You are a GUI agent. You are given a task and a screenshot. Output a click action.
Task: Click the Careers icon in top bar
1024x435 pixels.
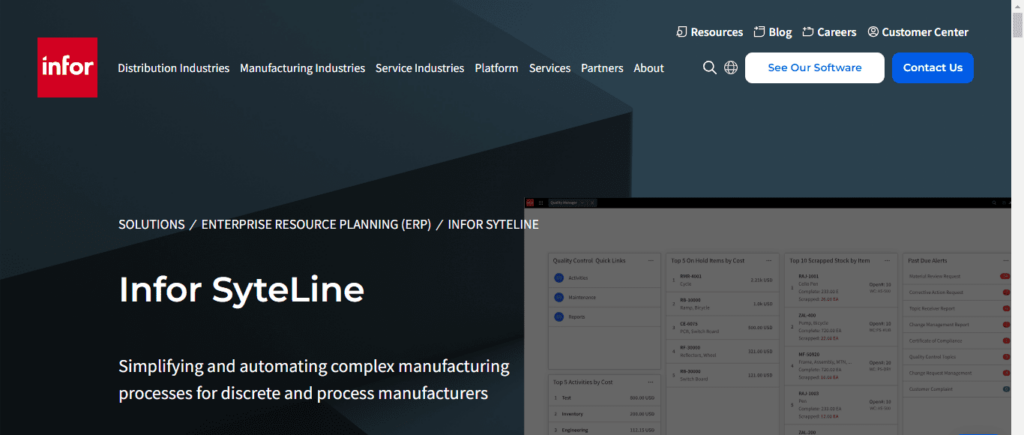808,32
